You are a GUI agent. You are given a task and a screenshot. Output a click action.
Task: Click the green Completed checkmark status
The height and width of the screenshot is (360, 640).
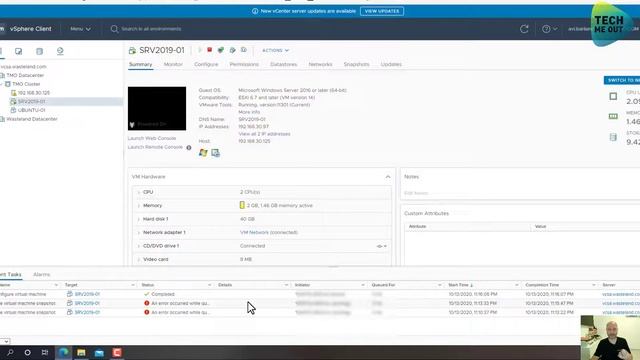point(147,294)
